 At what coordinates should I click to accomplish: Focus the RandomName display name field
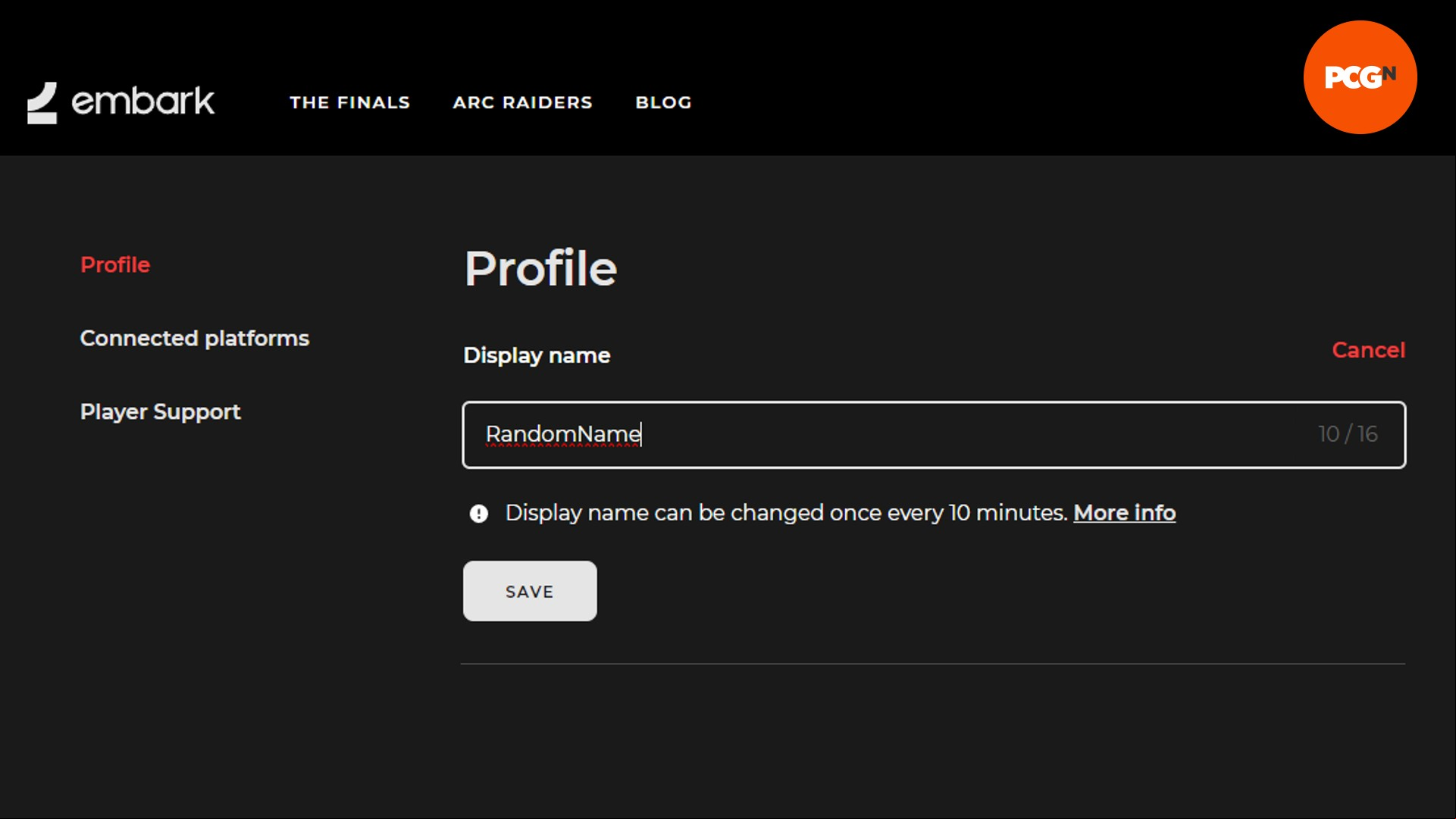click(x=934, y=435)
